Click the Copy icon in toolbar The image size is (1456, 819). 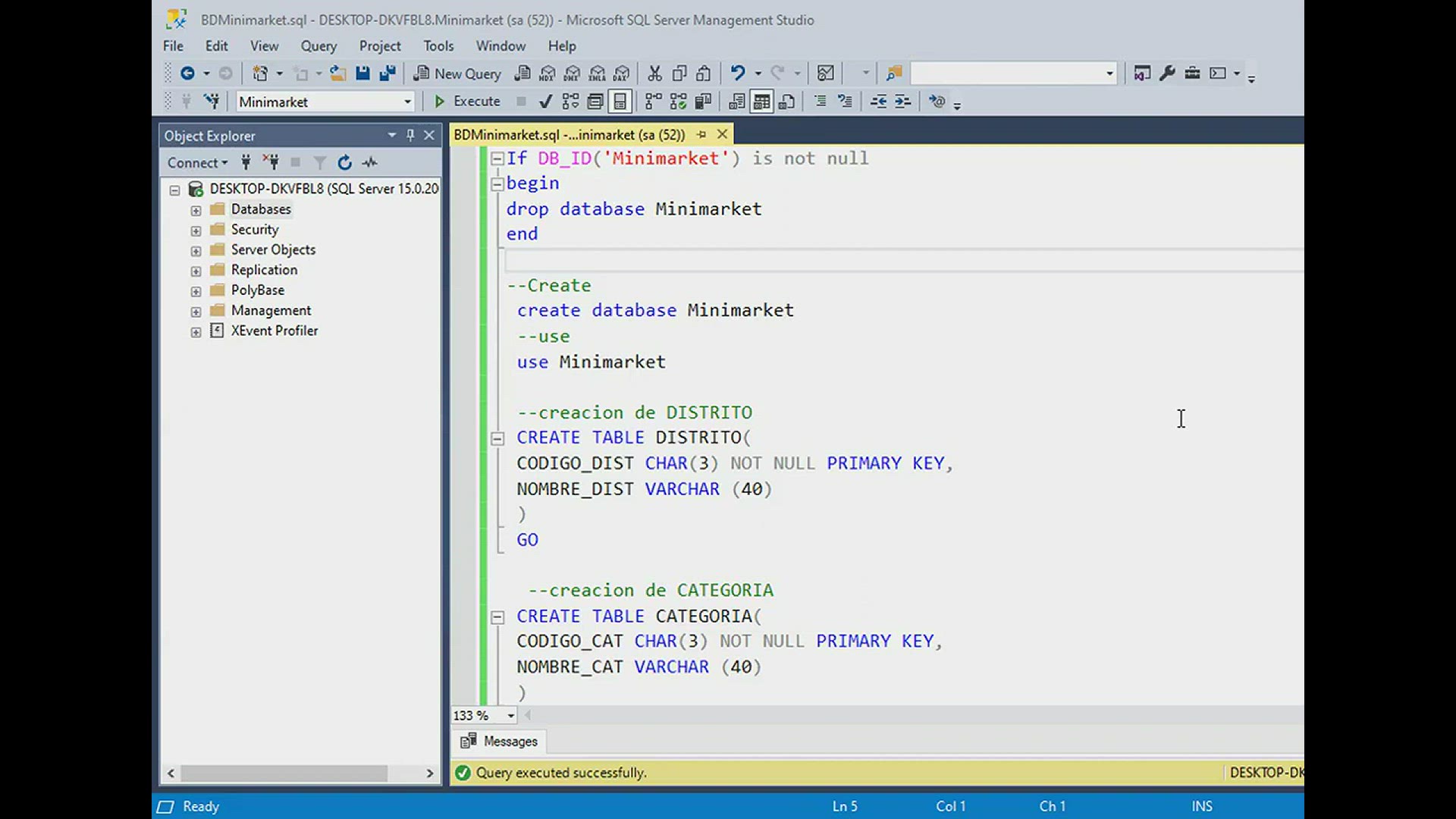point(679,74)
